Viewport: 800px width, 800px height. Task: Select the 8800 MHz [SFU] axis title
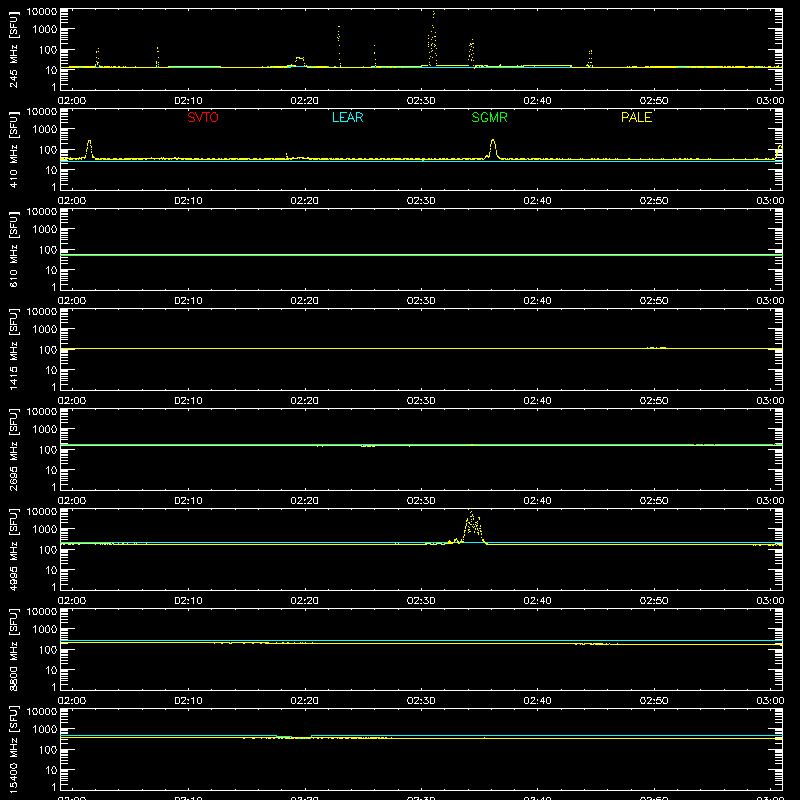(x=13, y=649)
